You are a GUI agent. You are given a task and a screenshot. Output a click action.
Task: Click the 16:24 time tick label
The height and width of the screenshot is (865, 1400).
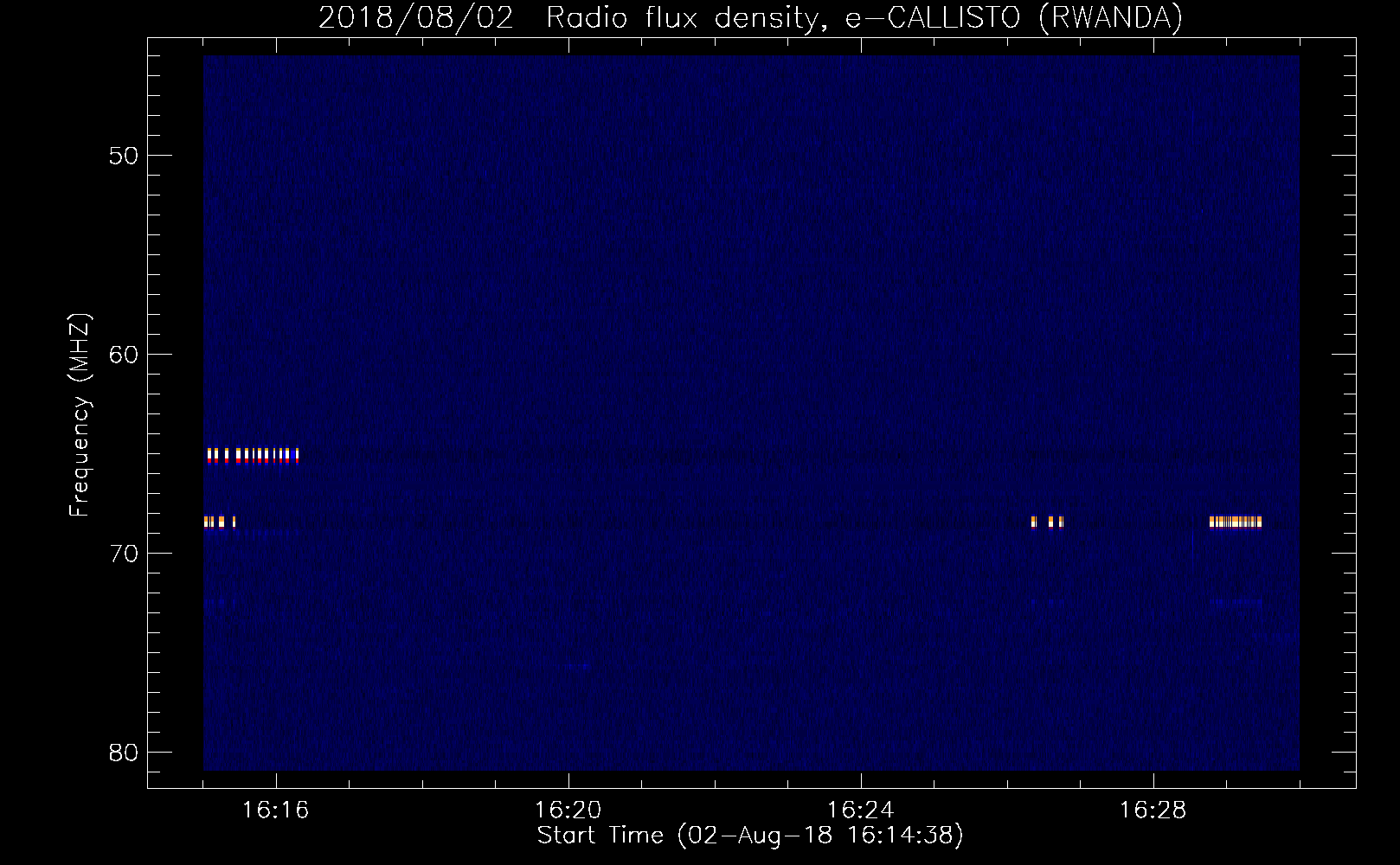point(860,811)
